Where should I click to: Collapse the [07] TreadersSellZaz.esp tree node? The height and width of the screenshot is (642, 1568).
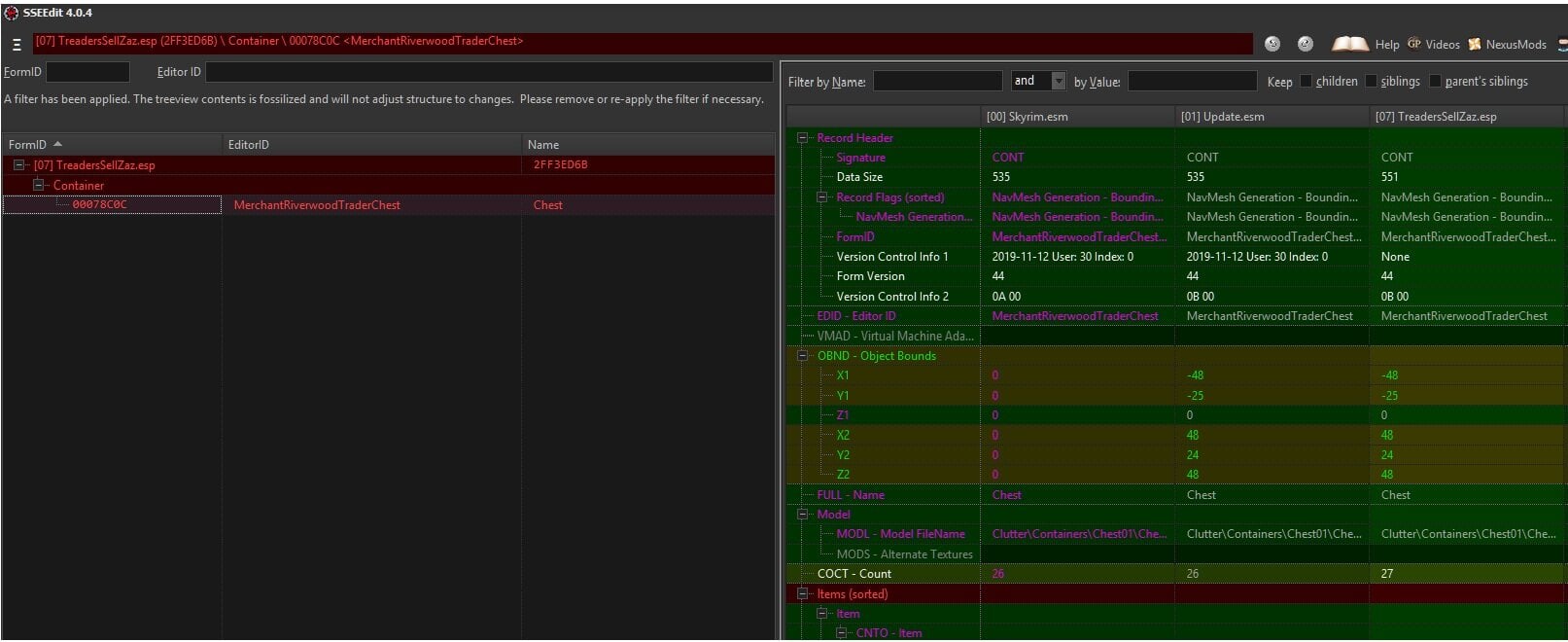[18, 165]
